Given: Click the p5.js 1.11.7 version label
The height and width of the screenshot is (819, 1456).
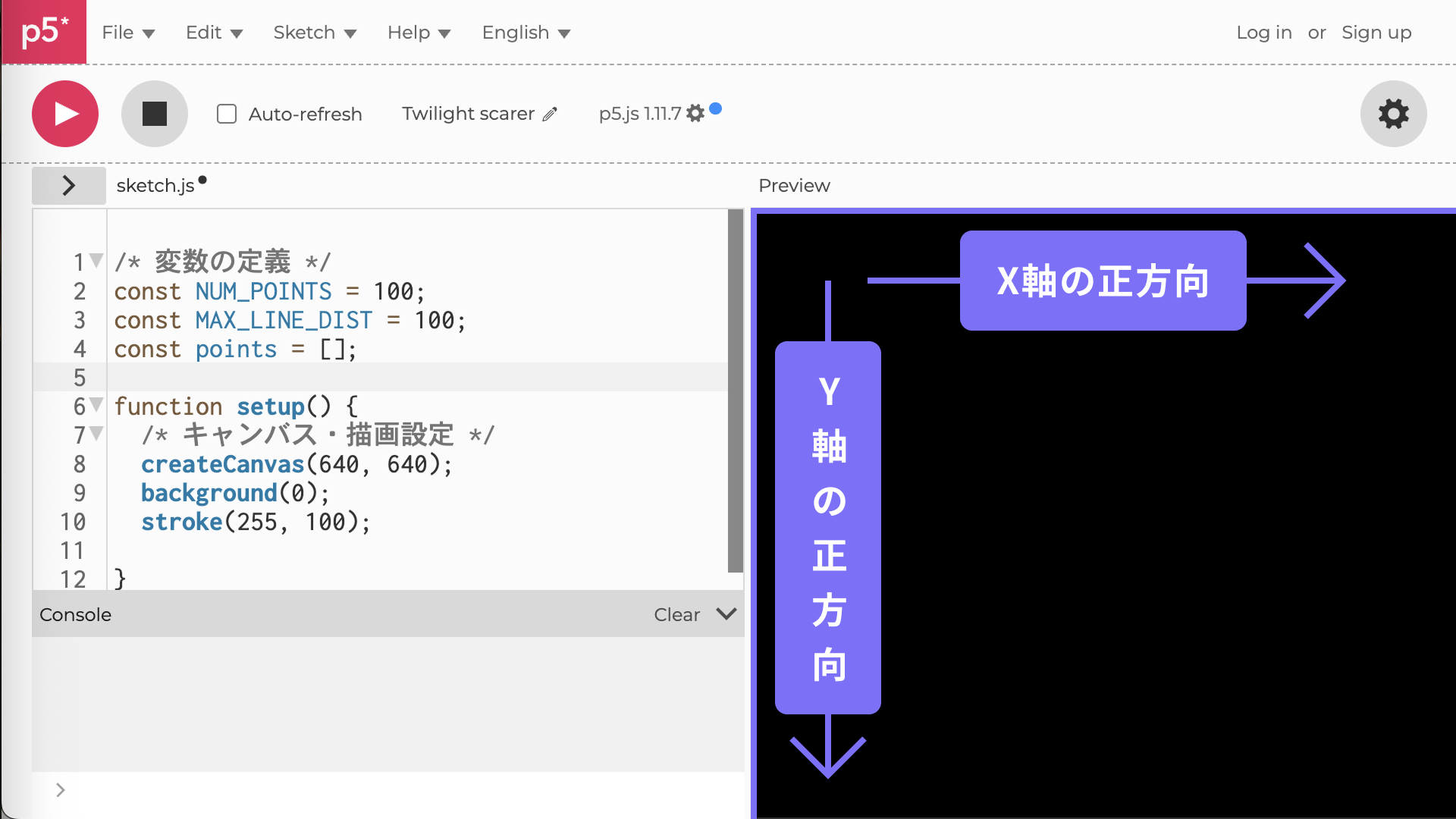Looking at the screenshot, I should pos(640,114).
